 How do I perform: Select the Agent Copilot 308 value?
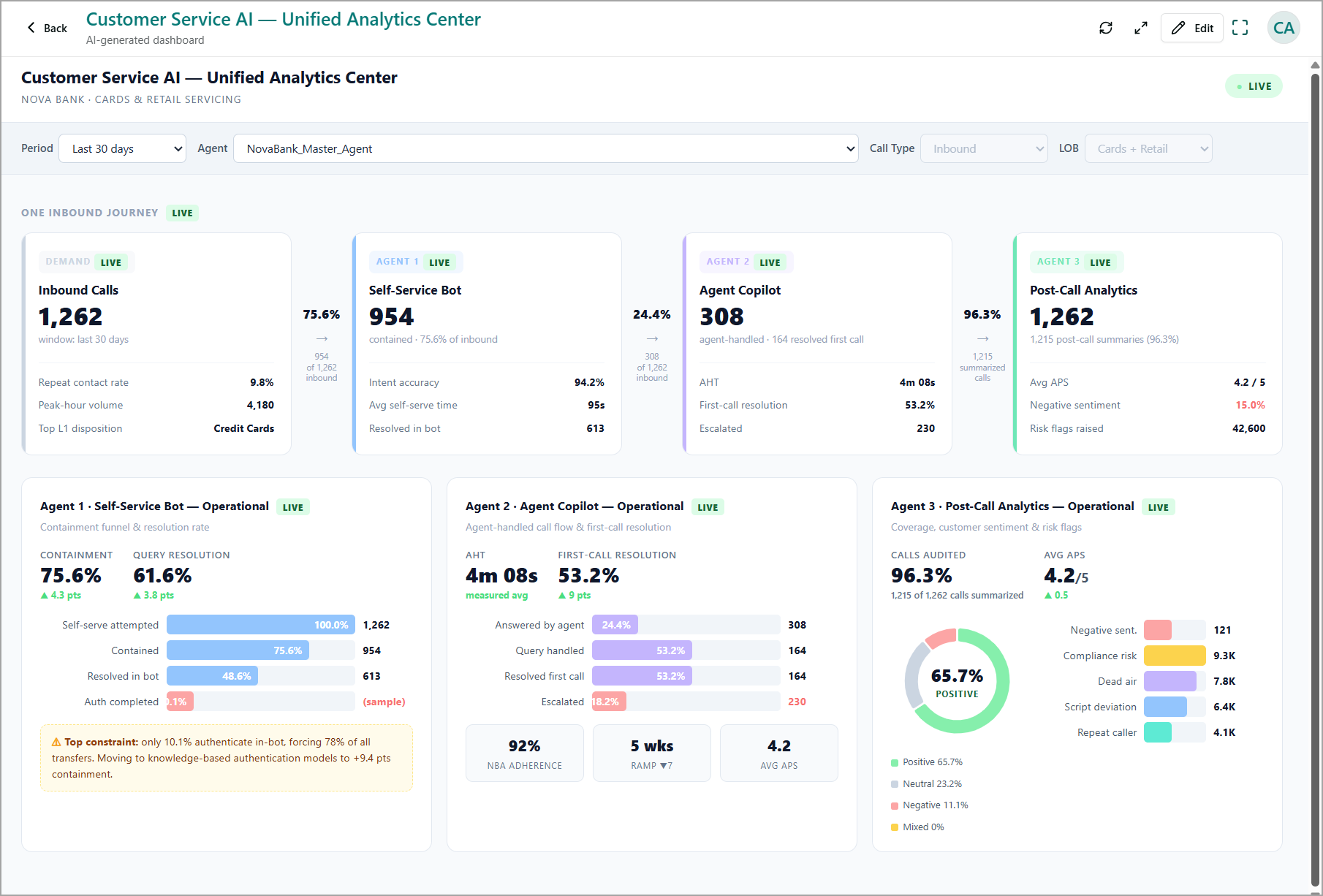721,316
